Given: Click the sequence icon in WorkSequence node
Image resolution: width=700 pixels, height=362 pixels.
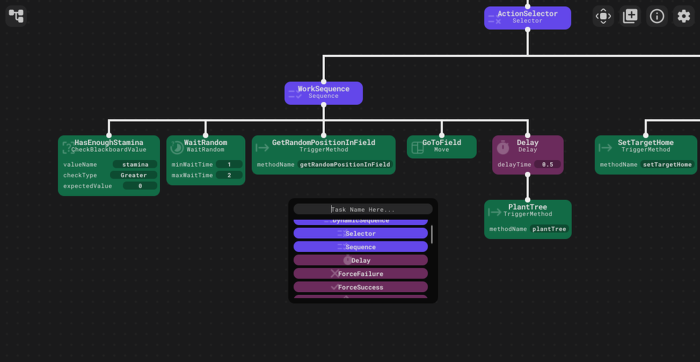Looking at the screenshot, I should pos(295,94).
